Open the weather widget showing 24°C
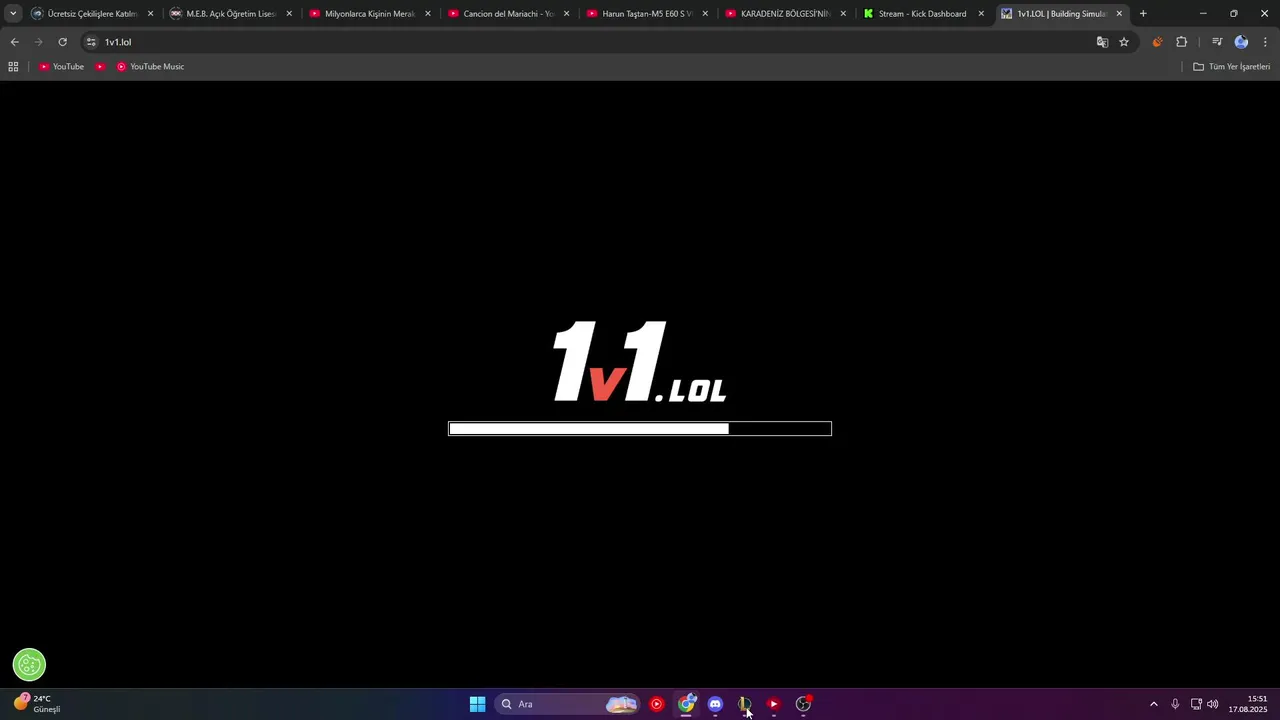Viewport: 1280px width, 720px height. click(x=38, y=704)
